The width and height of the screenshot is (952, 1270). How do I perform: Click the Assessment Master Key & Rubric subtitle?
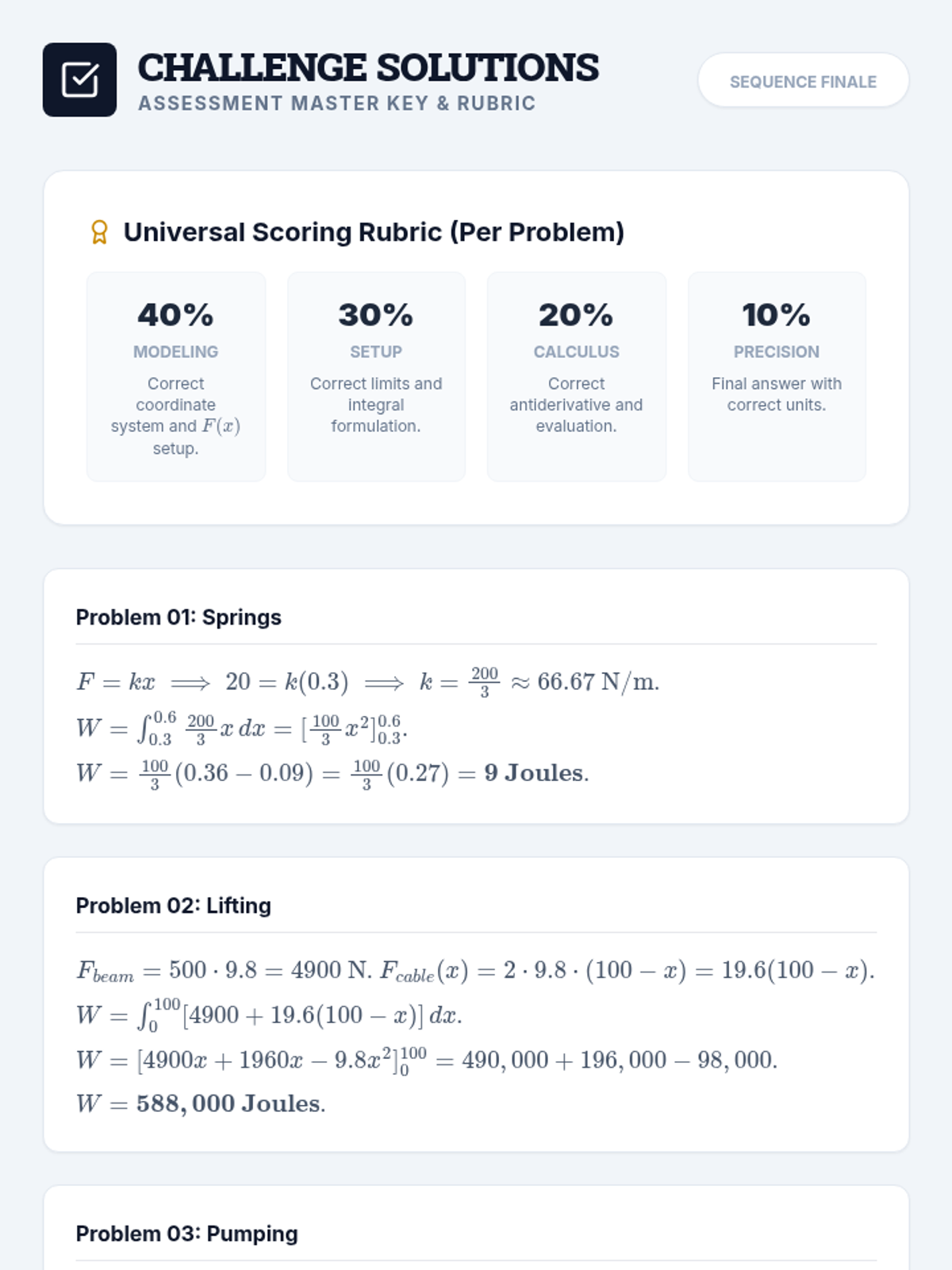336,103
